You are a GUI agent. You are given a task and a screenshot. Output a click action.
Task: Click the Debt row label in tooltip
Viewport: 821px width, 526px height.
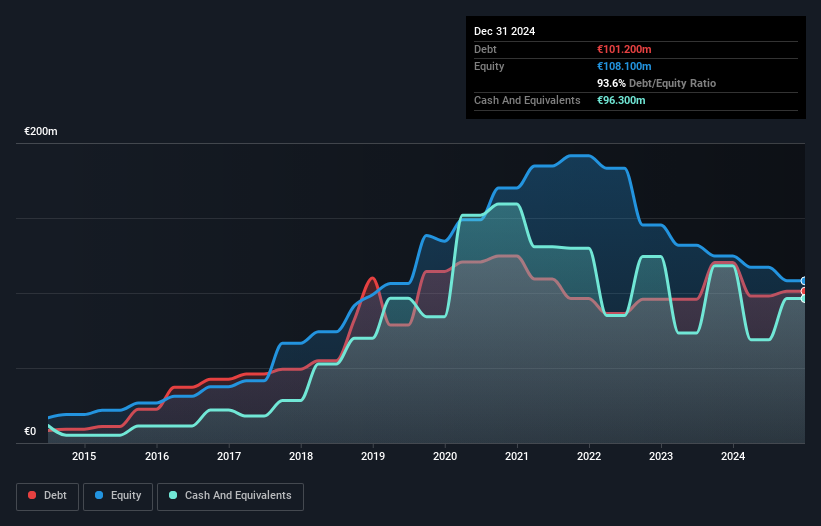click(x=485, y=49)
